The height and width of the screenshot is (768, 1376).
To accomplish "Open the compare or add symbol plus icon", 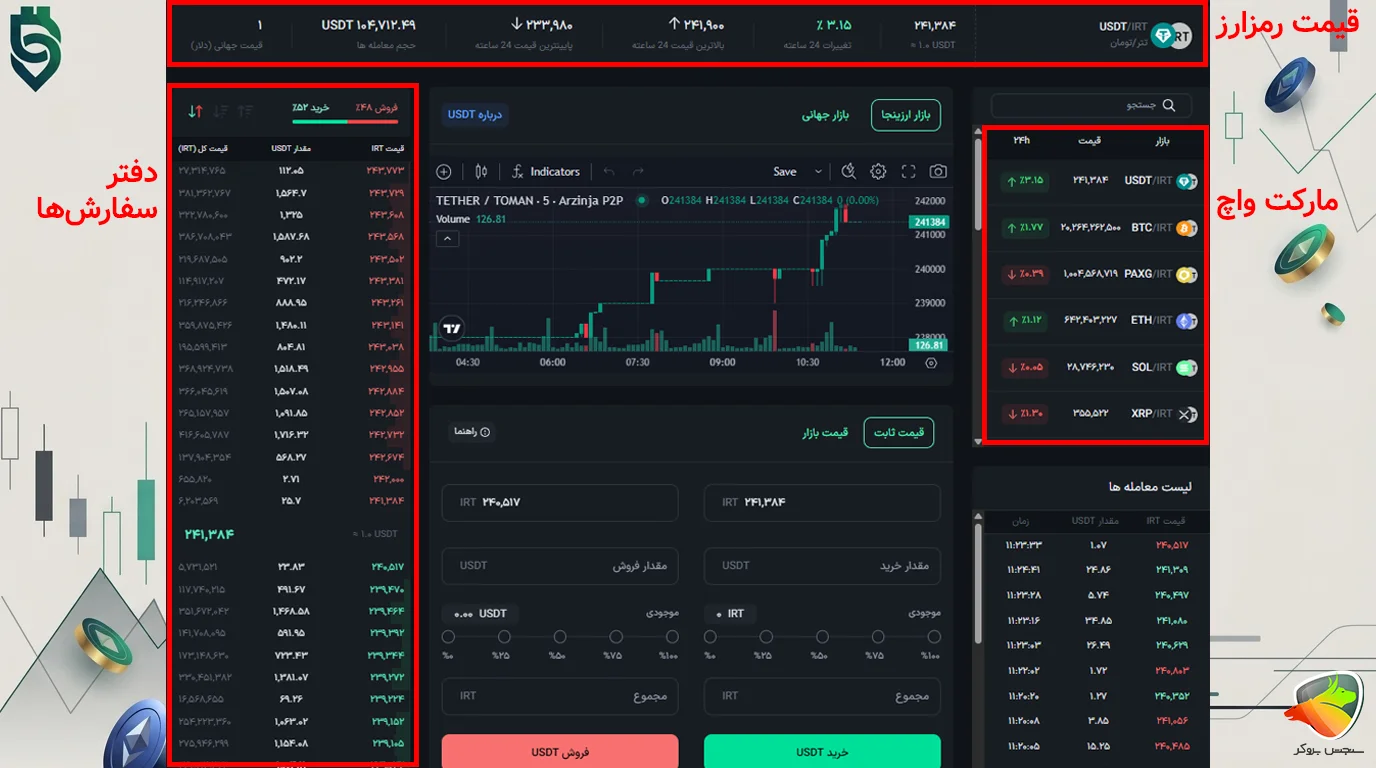I will coord(444,172).
